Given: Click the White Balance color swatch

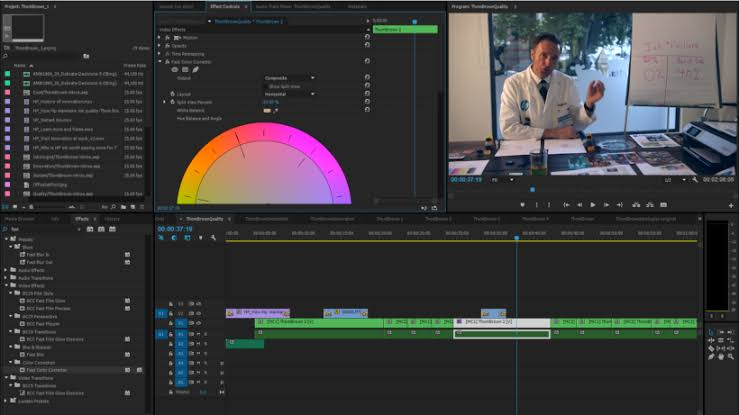Looking at the screenshot, I should click(267, 111).
